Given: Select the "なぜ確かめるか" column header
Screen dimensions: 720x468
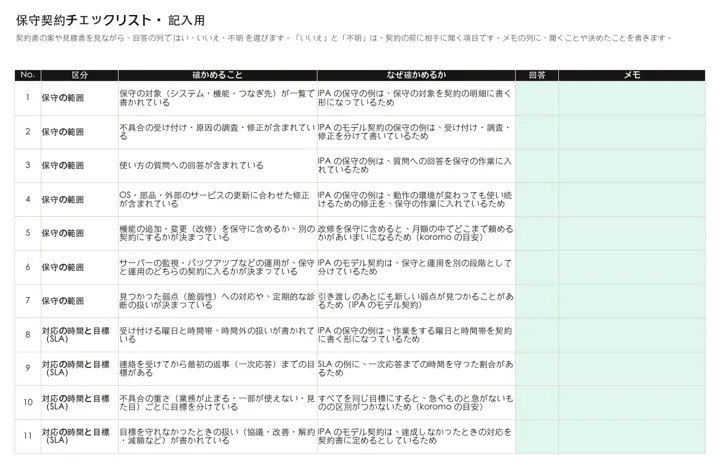Looking at the screenshot, I should pos(416,75).
